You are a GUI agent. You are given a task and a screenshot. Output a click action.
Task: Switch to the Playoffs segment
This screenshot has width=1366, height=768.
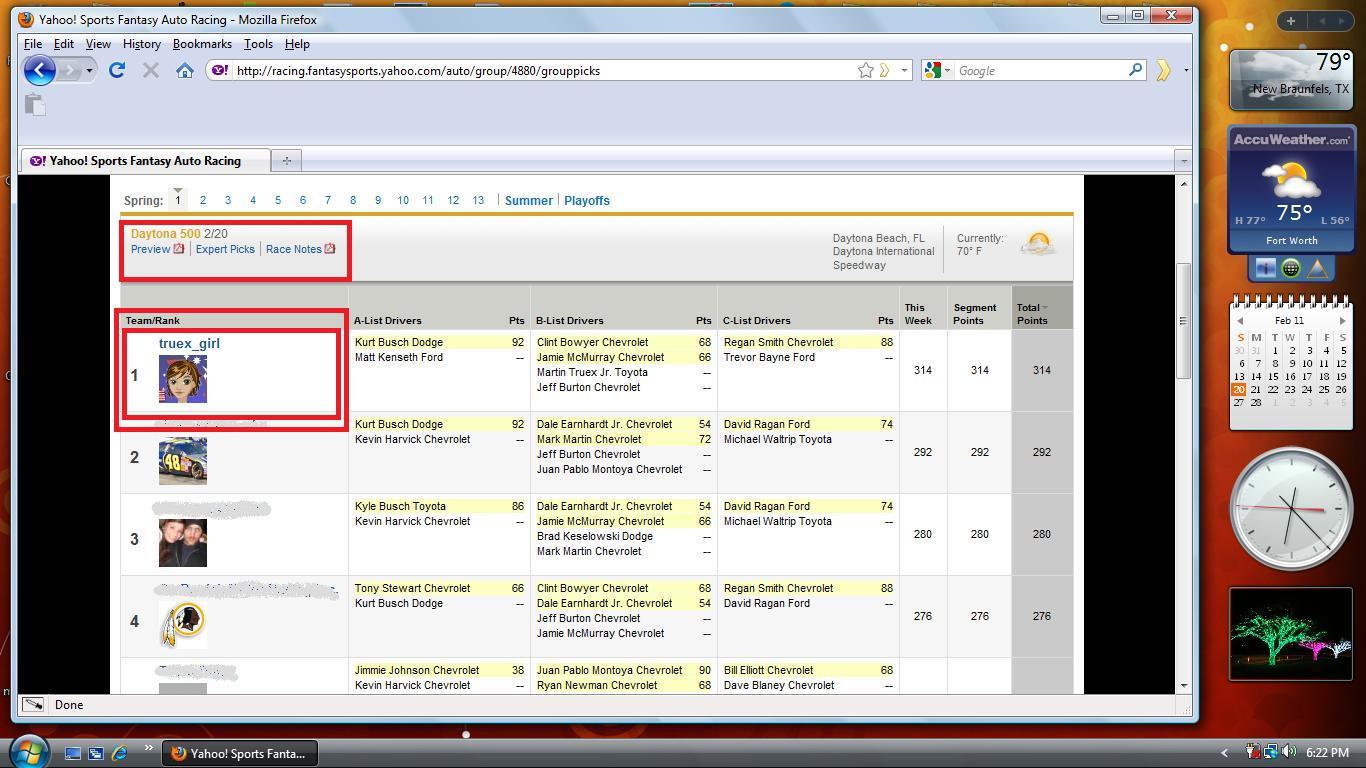point(587,200)
